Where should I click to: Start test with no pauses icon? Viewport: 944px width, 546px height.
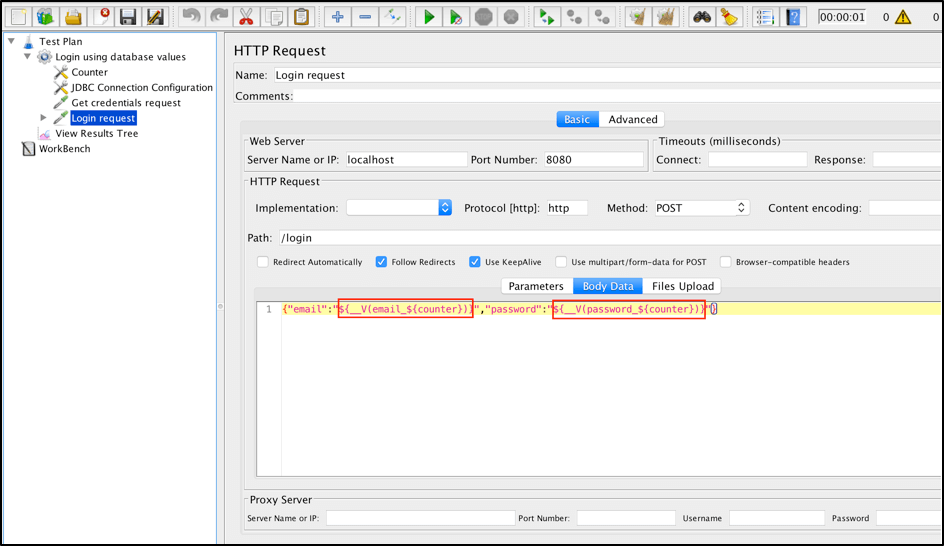[x=456, y=16]
